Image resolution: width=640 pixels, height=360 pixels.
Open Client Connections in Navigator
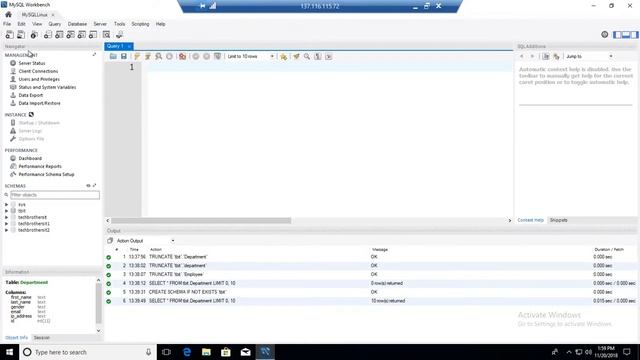38,71
